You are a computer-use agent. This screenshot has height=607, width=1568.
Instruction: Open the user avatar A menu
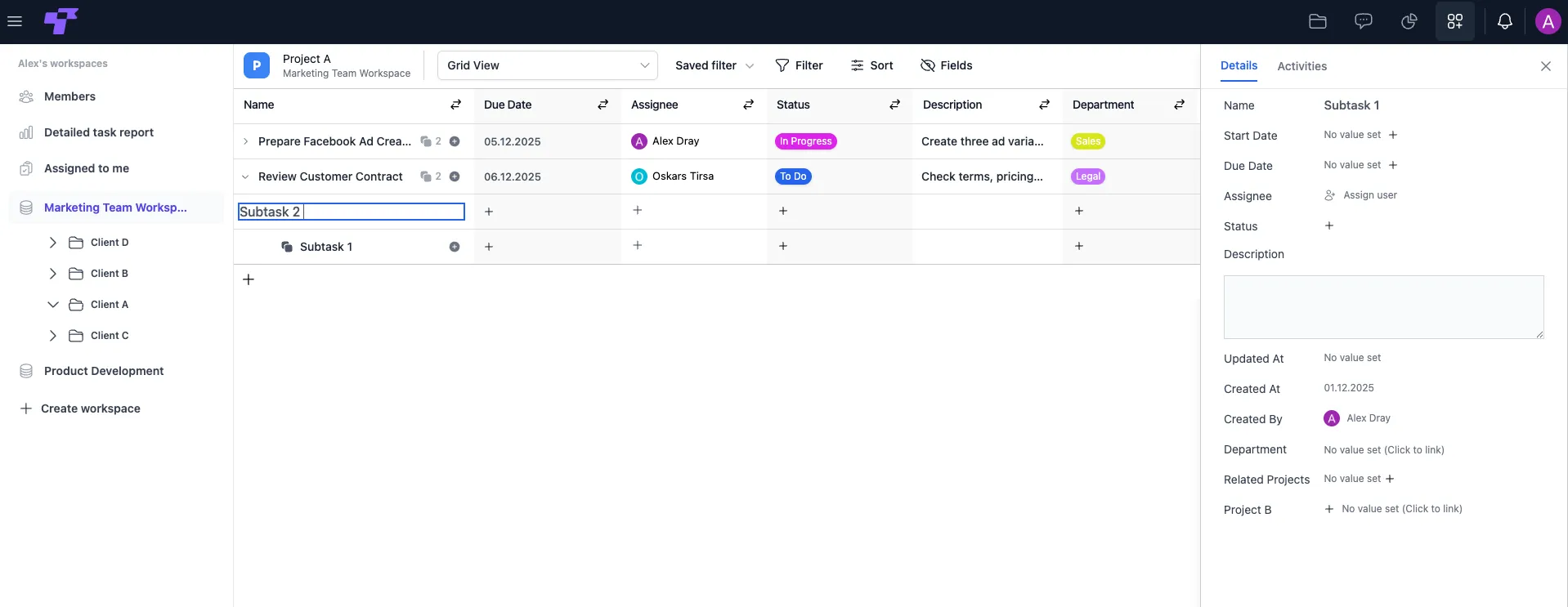pos(1548,21)
